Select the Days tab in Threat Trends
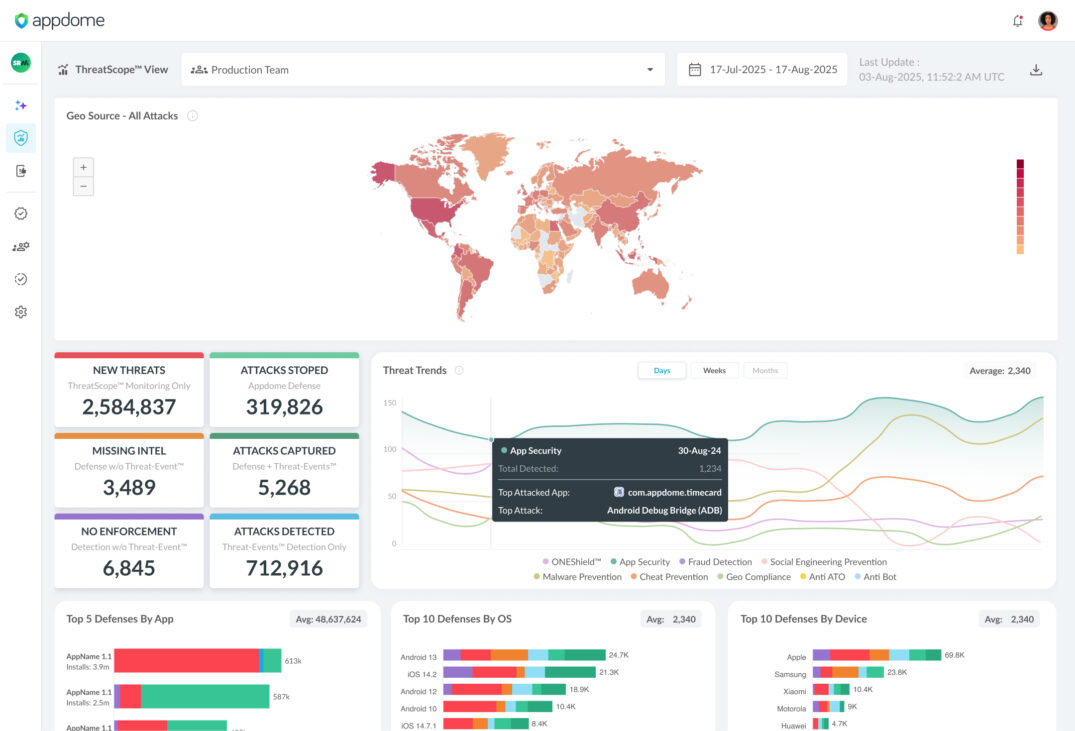Image resolution: width=1075 pixels, height=731 pixels. pos(662,371)
